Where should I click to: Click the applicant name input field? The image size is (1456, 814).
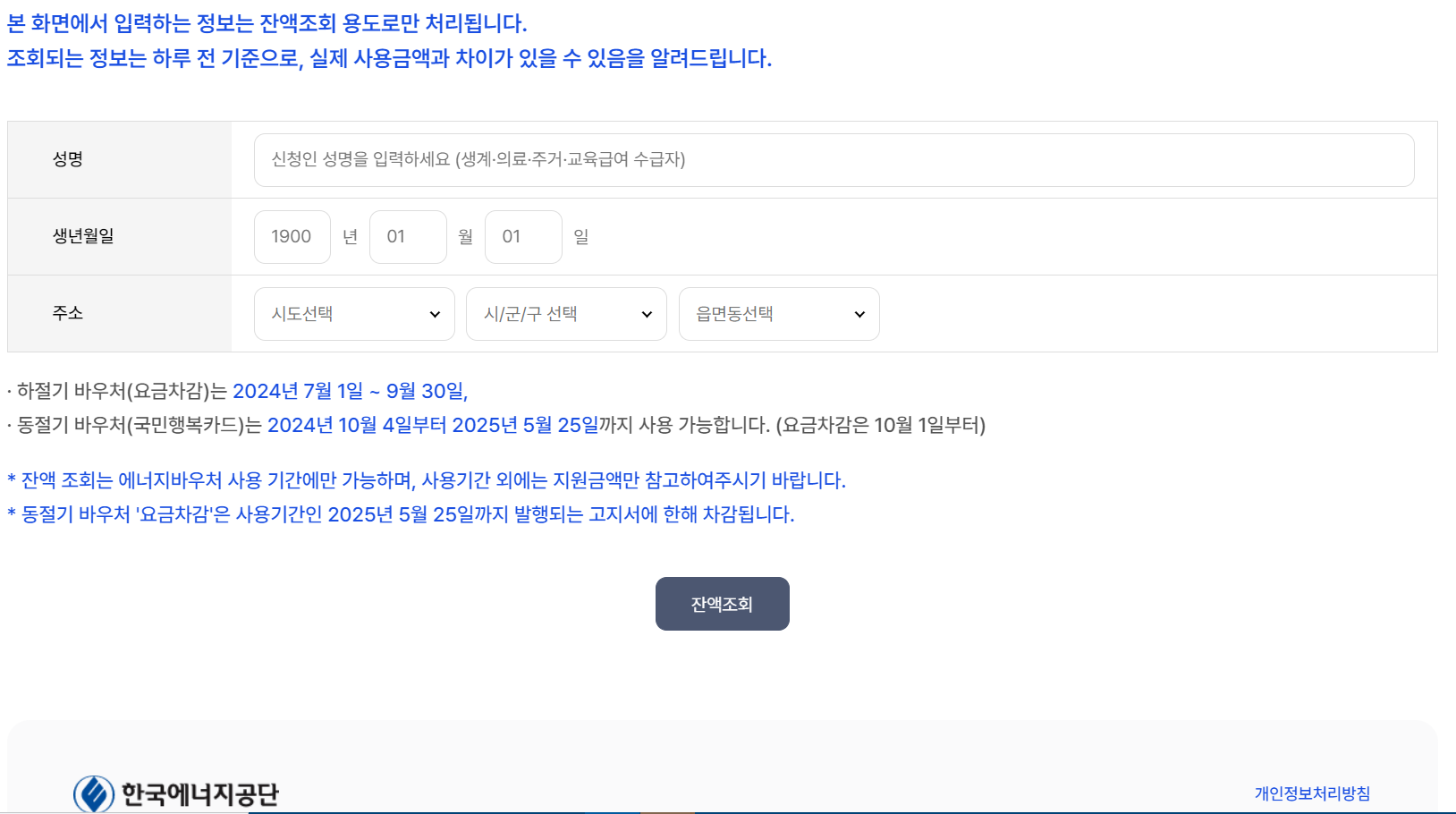834,159
